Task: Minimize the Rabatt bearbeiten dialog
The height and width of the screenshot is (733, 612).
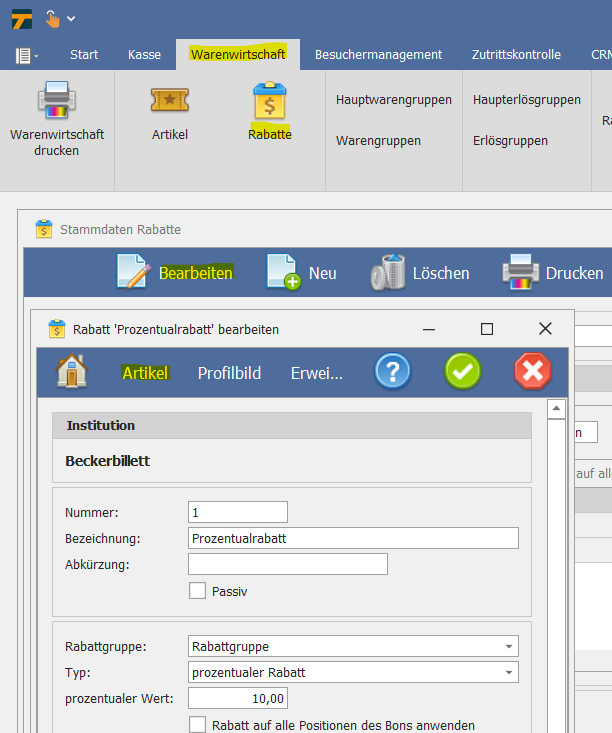Action: [429, 329]
